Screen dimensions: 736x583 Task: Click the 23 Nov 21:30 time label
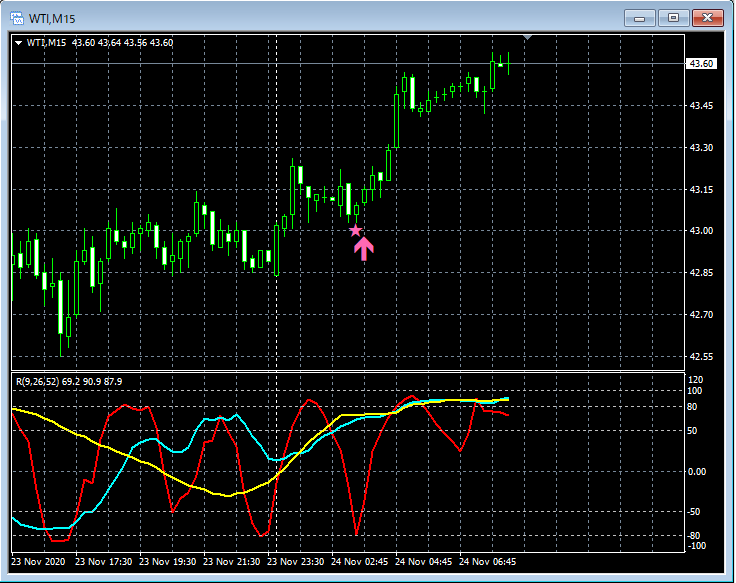(235, 561)
